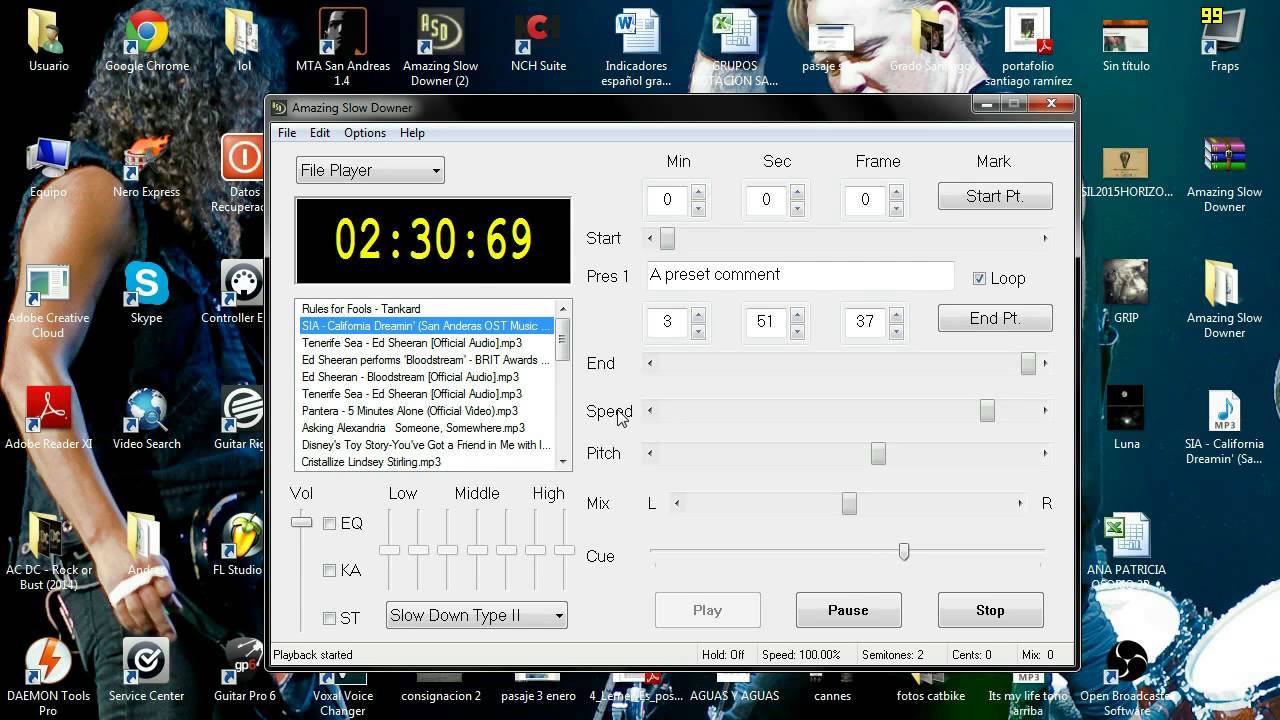The height and width of the screenshot is (720, 1280).
Task: Open the File Player source dropdown
Action: coord(370,170)
